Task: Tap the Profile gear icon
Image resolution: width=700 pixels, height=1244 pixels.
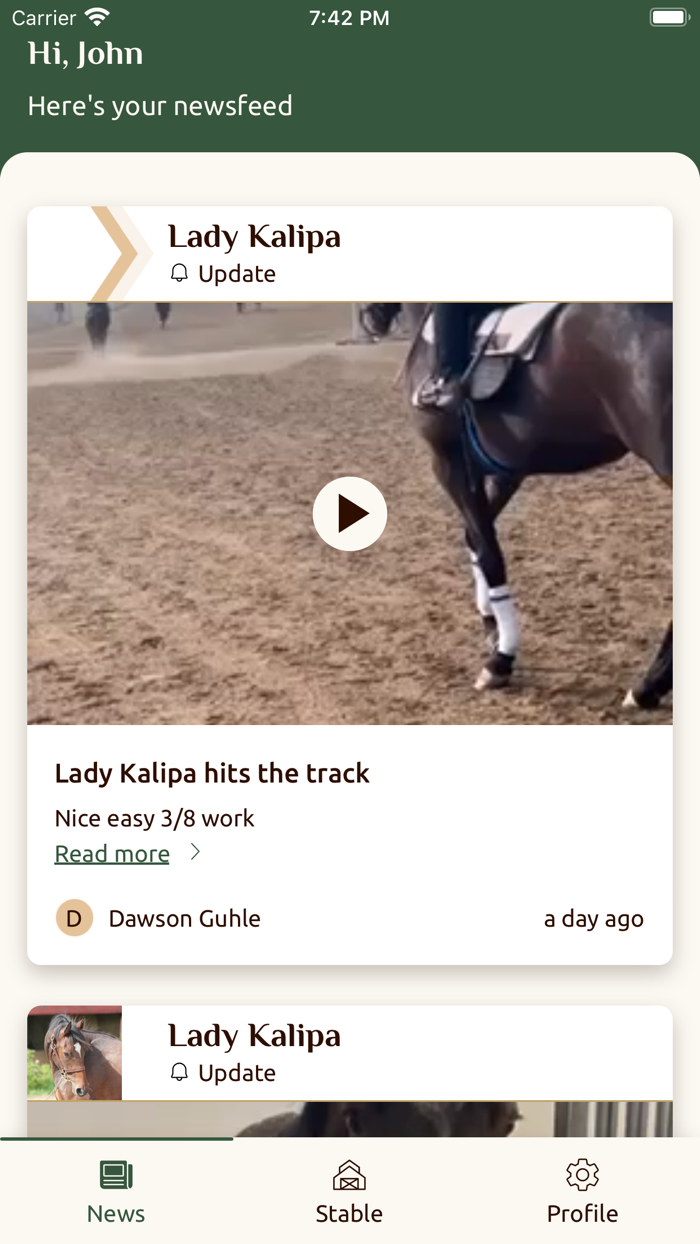Action: (x=582, y=1175)
